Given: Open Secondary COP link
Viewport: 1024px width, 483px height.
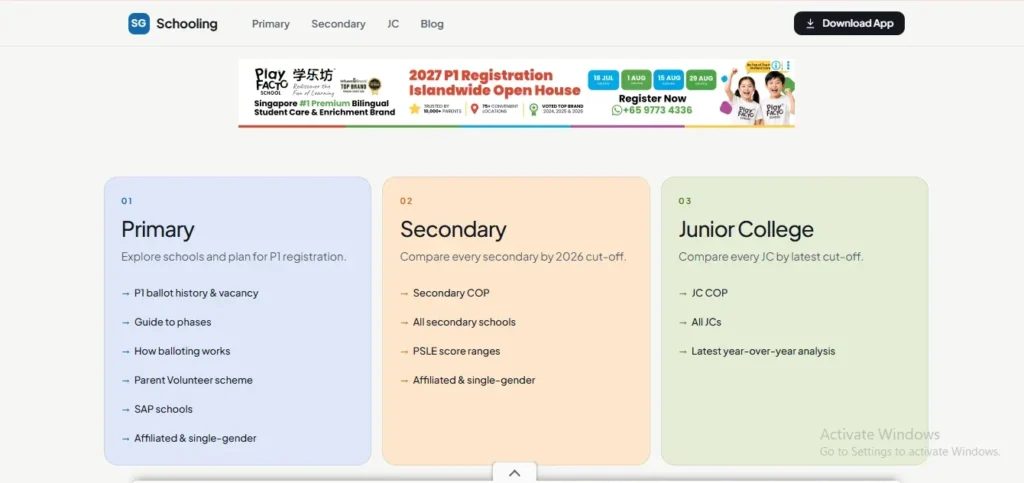Looking at the screenshot, I should (451, 293).
